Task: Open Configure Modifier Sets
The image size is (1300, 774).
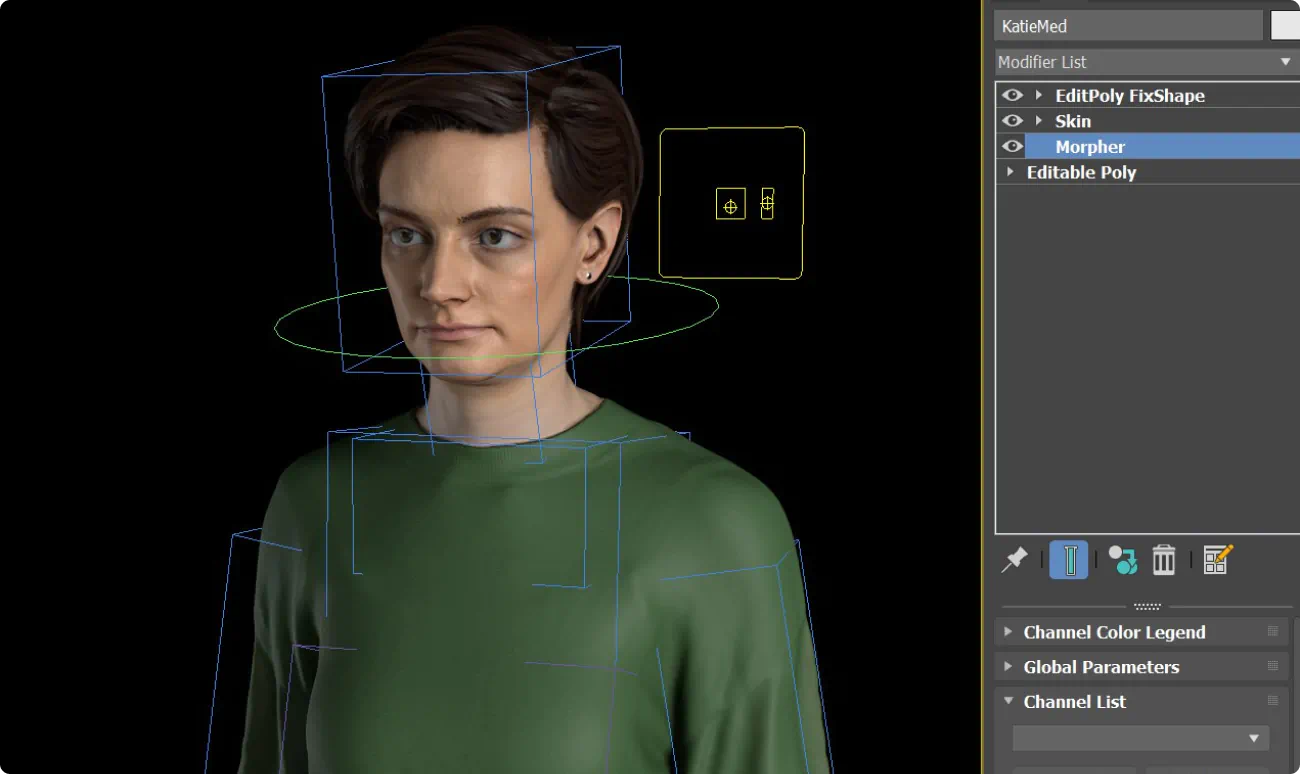Action: tap(1217, 559)
